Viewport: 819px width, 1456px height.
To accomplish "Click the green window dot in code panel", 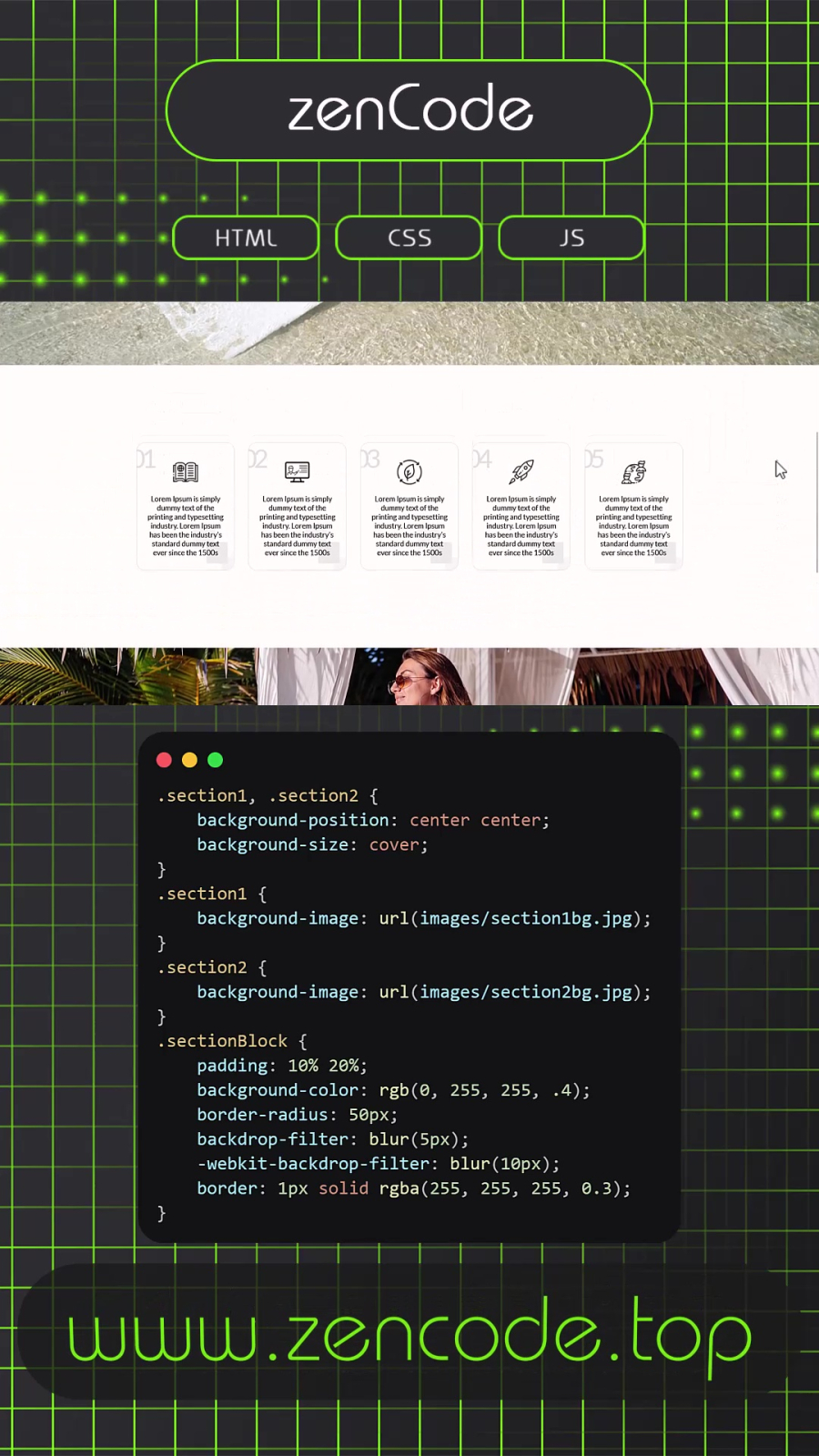I will tap(215, 760).
